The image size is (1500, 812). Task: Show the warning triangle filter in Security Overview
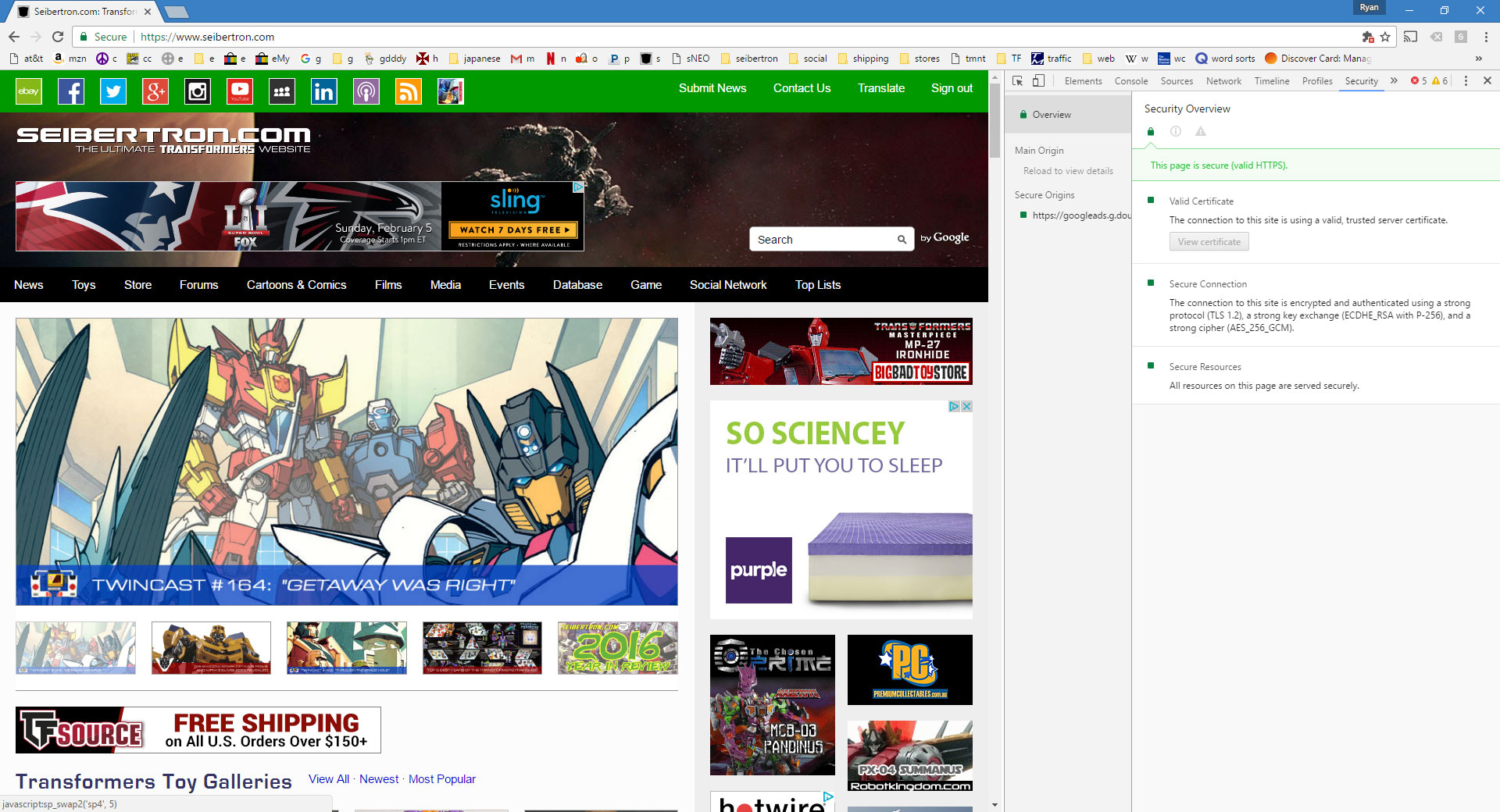point(1201,131)
